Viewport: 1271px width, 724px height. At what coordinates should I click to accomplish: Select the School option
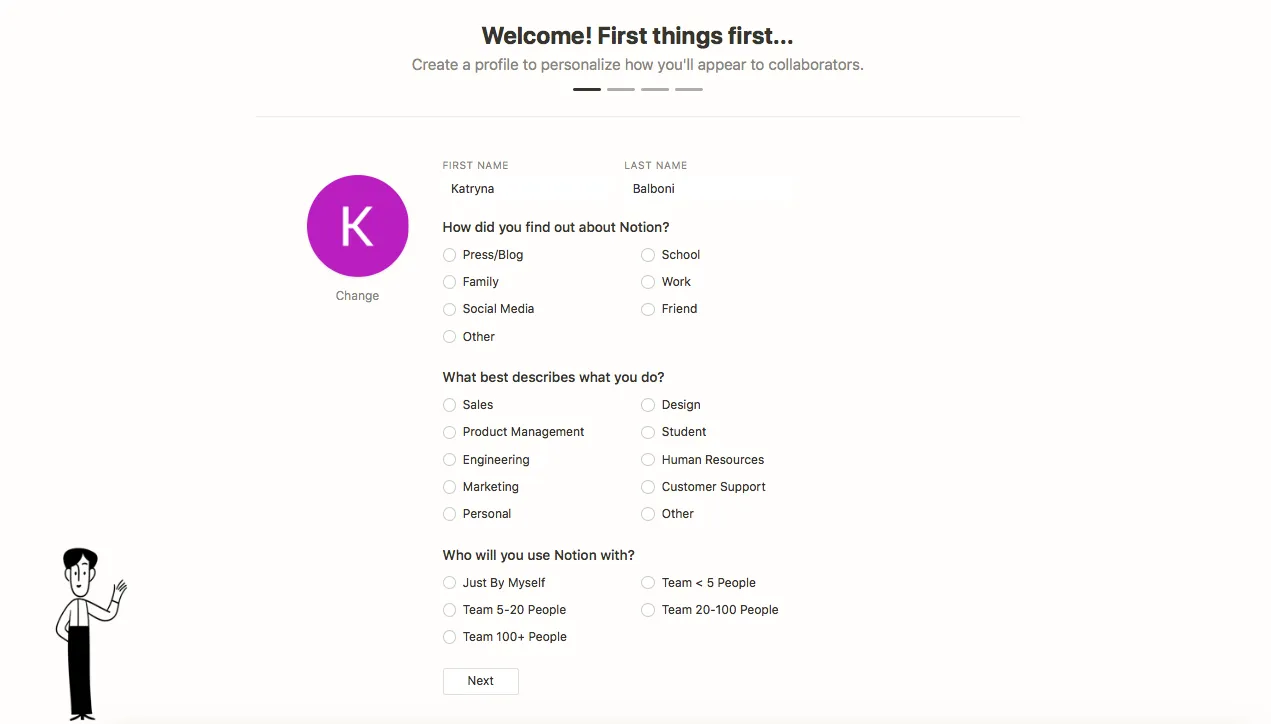(x=648, y=254)
